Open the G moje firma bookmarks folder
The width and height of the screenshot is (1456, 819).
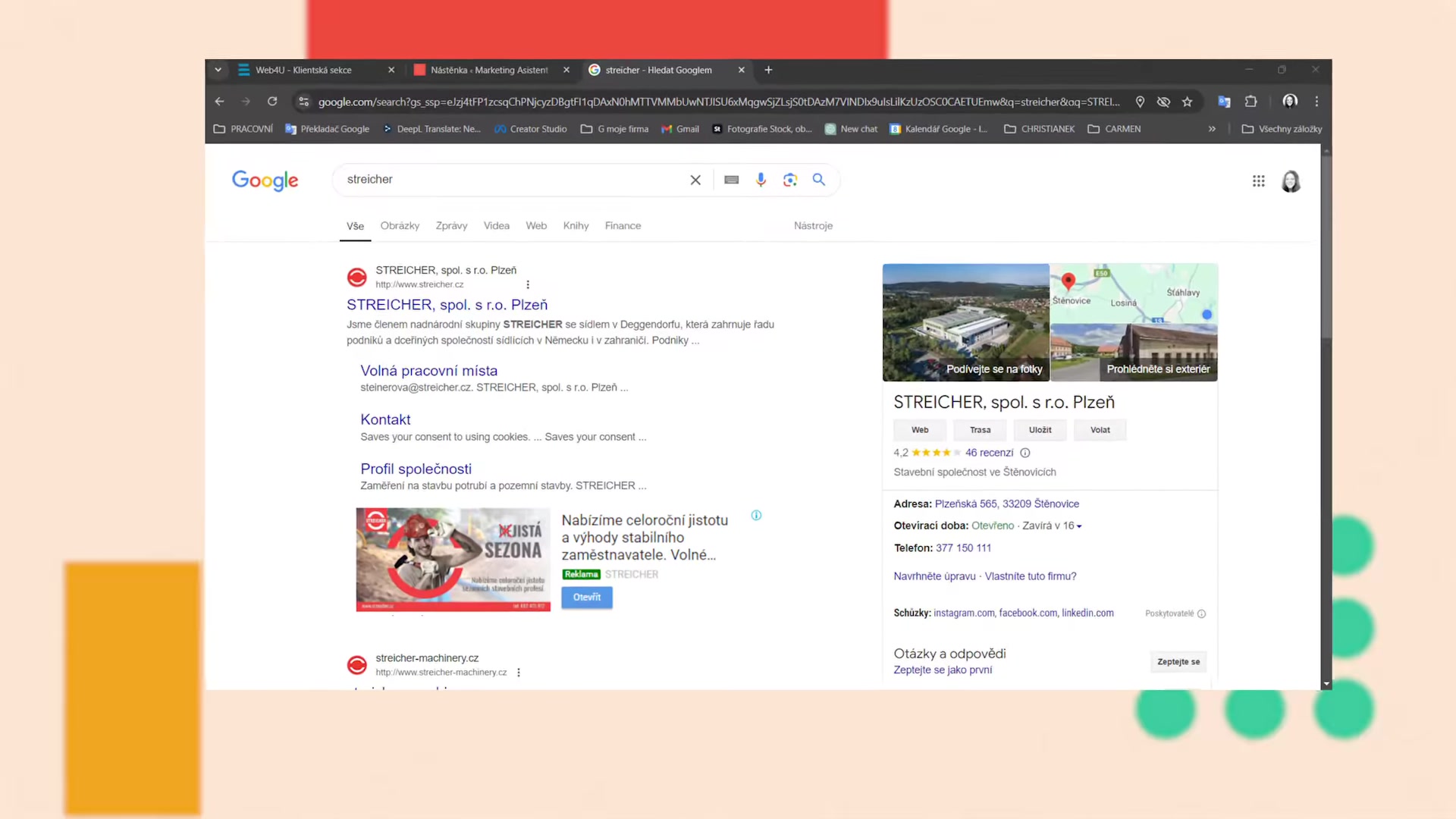pos(615,129)
